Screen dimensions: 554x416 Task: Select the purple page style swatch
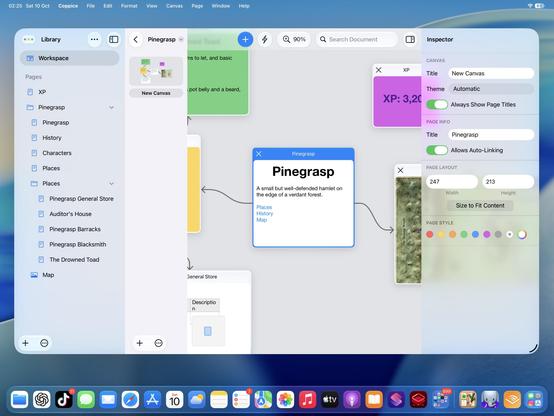(487, 234)
